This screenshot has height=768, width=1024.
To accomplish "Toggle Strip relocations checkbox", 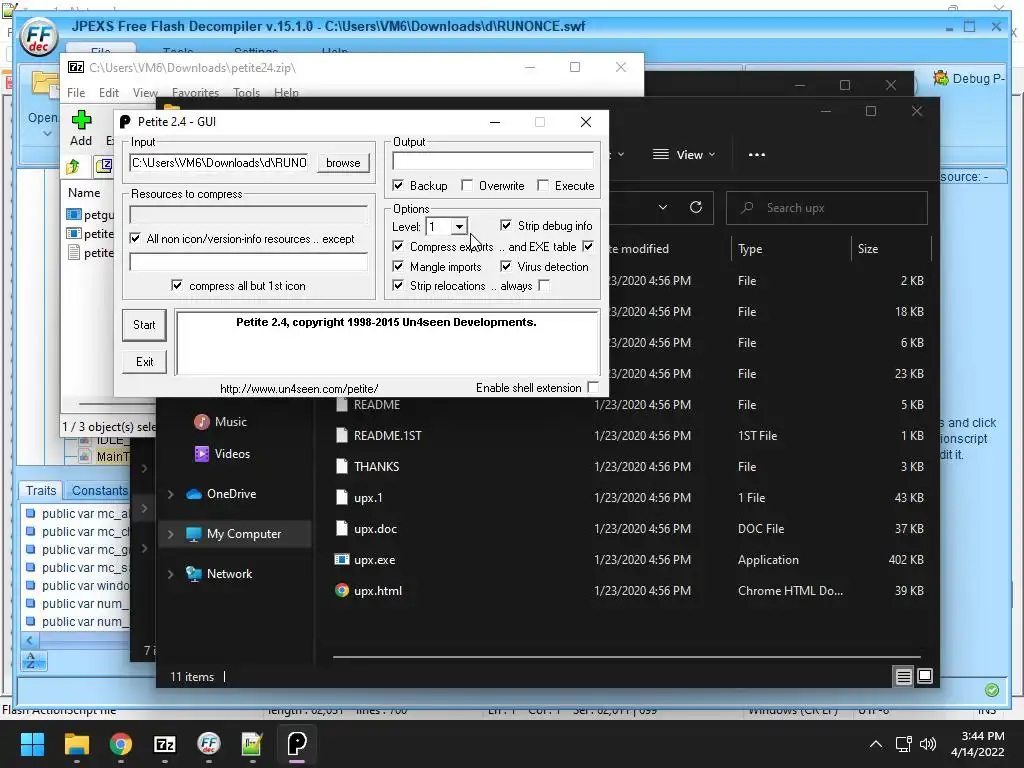I will pos(398,285).
